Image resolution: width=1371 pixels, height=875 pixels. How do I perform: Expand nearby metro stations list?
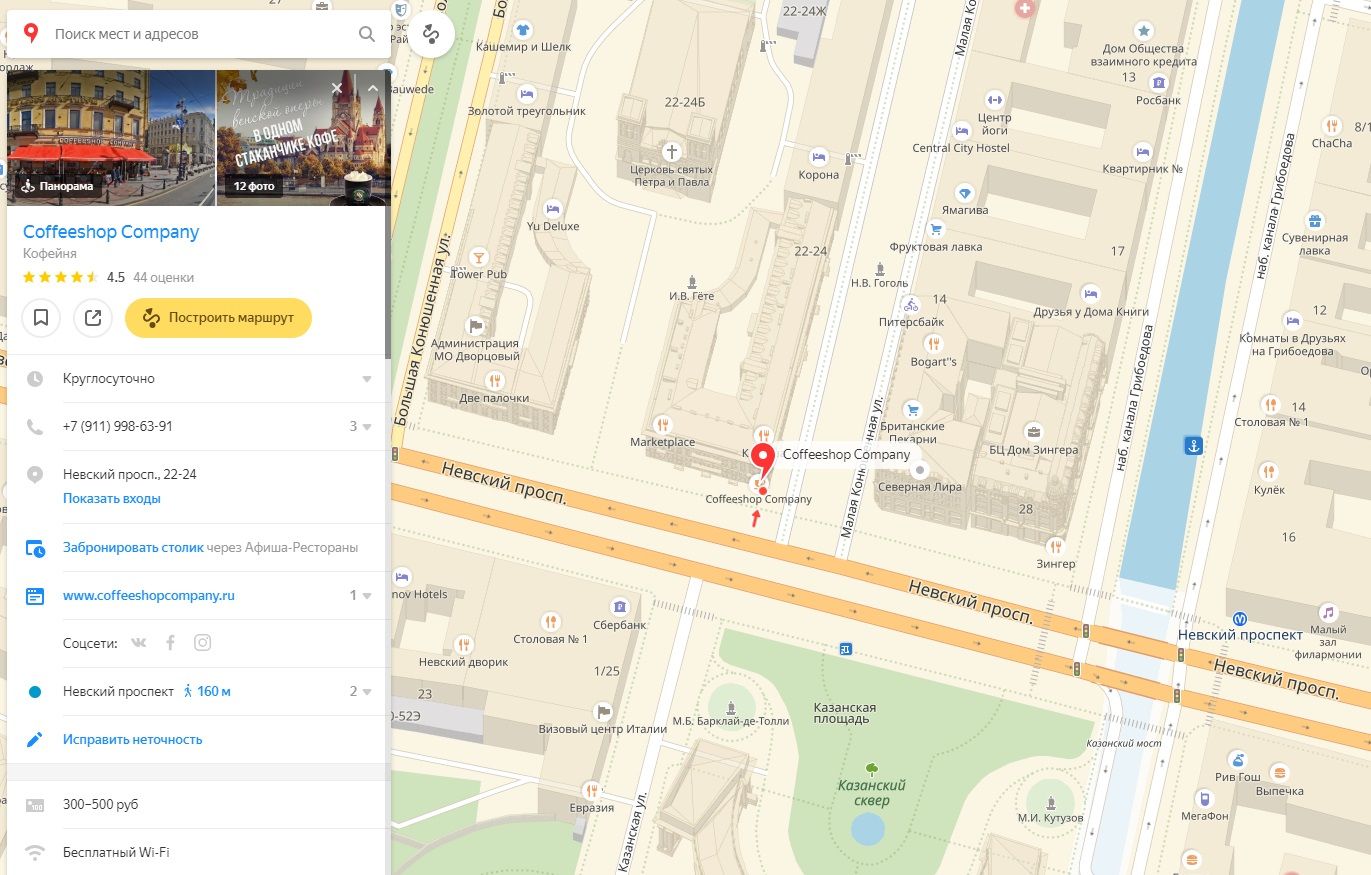point(366,692)
